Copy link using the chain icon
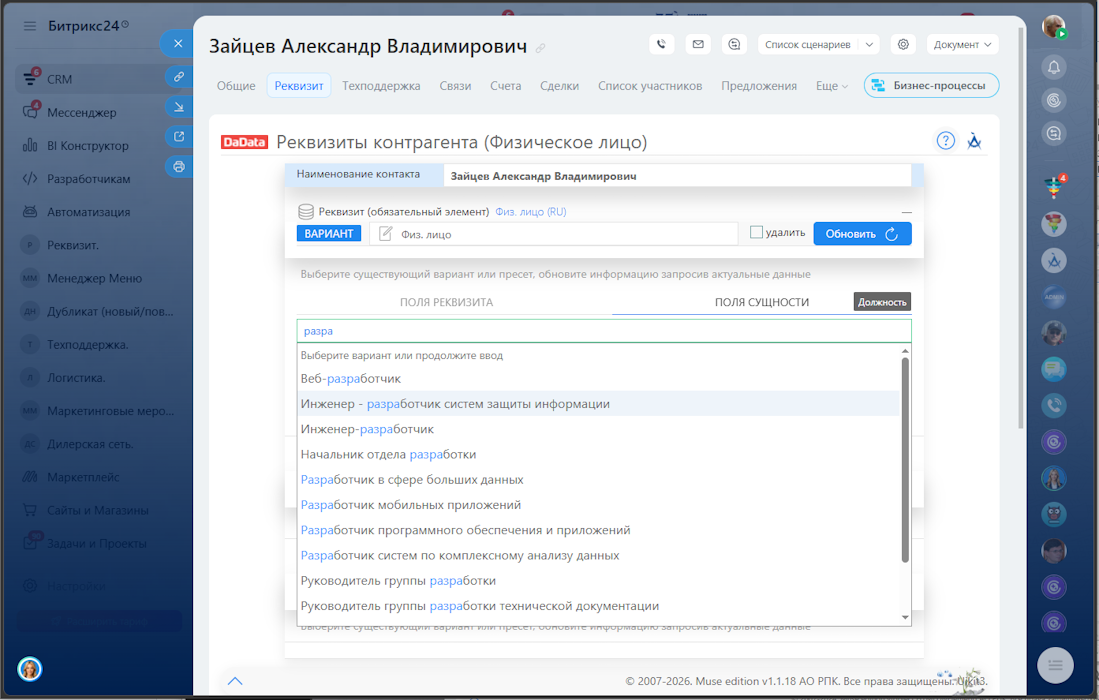Image resolution: width=1099 pixels, height=700 pixels. pos(178,76)
